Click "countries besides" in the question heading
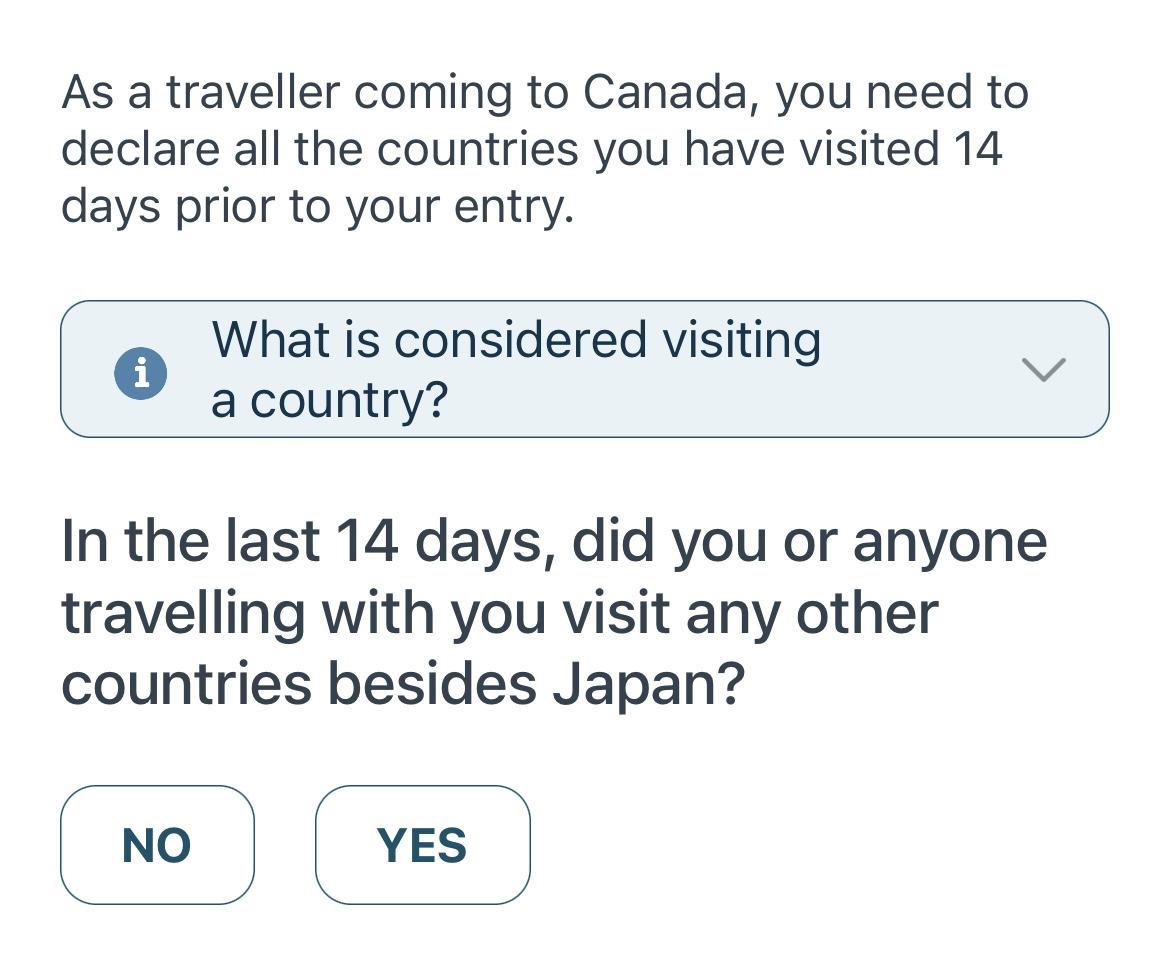This screenshot has width=1170, height=962. coord(298,684)
